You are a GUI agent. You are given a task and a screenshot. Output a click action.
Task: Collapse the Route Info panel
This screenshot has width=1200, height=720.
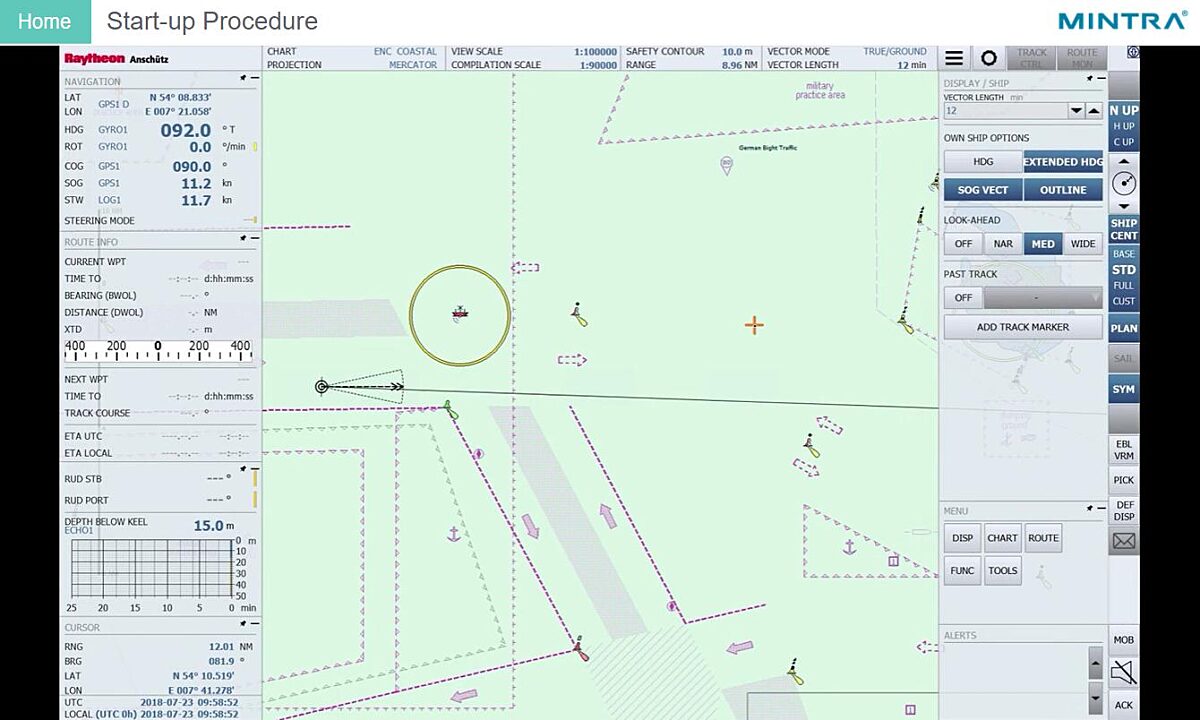[x=255, y=238]
